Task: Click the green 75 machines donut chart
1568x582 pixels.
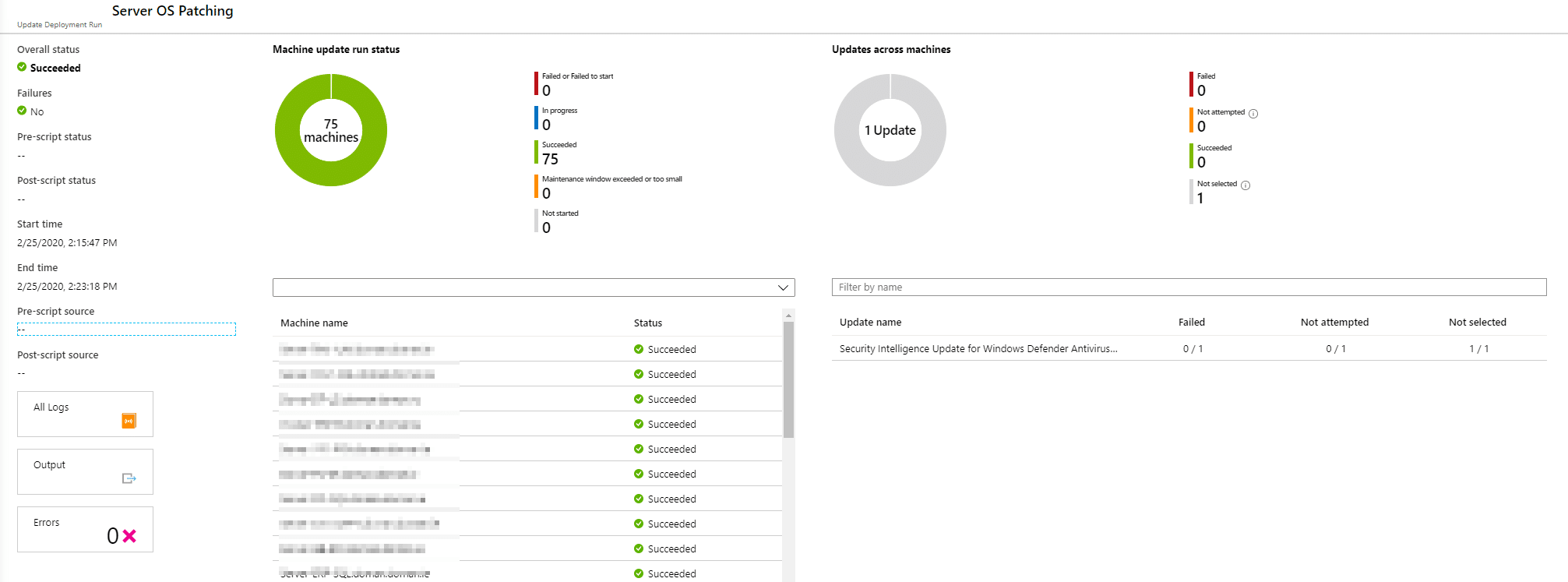Action: pos(331,130)
